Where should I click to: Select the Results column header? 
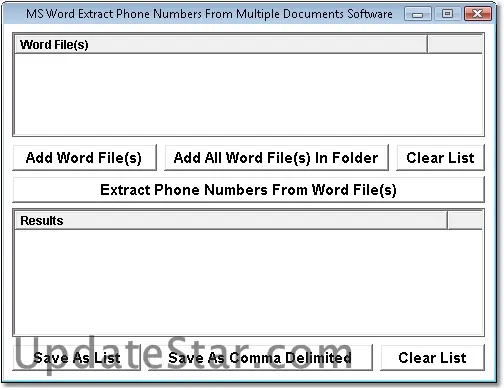(x=231, y=220)
